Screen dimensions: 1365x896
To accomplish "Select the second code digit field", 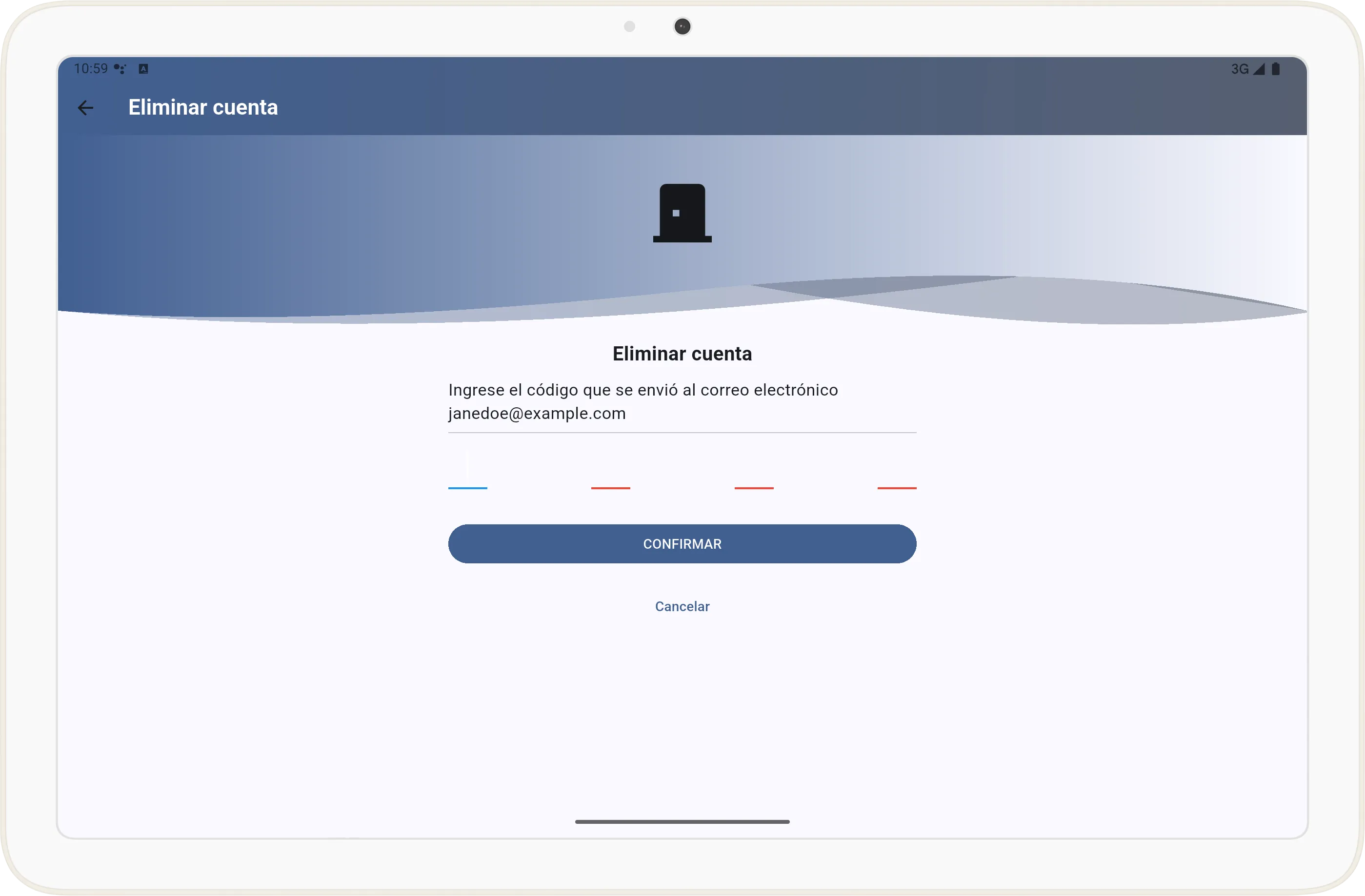I will pyautogui.click(x=610, y=470).
